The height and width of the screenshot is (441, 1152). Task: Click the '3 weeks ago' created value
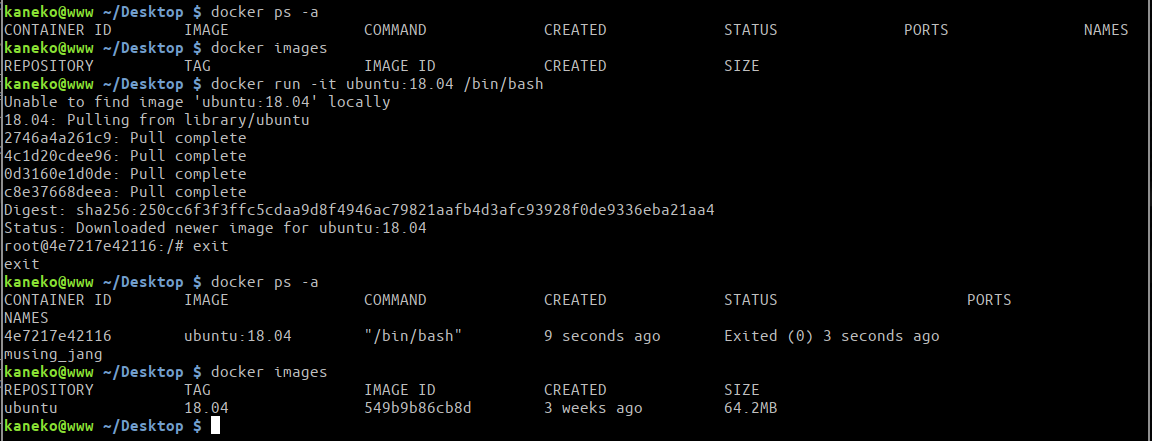click(x=594, y=408)
